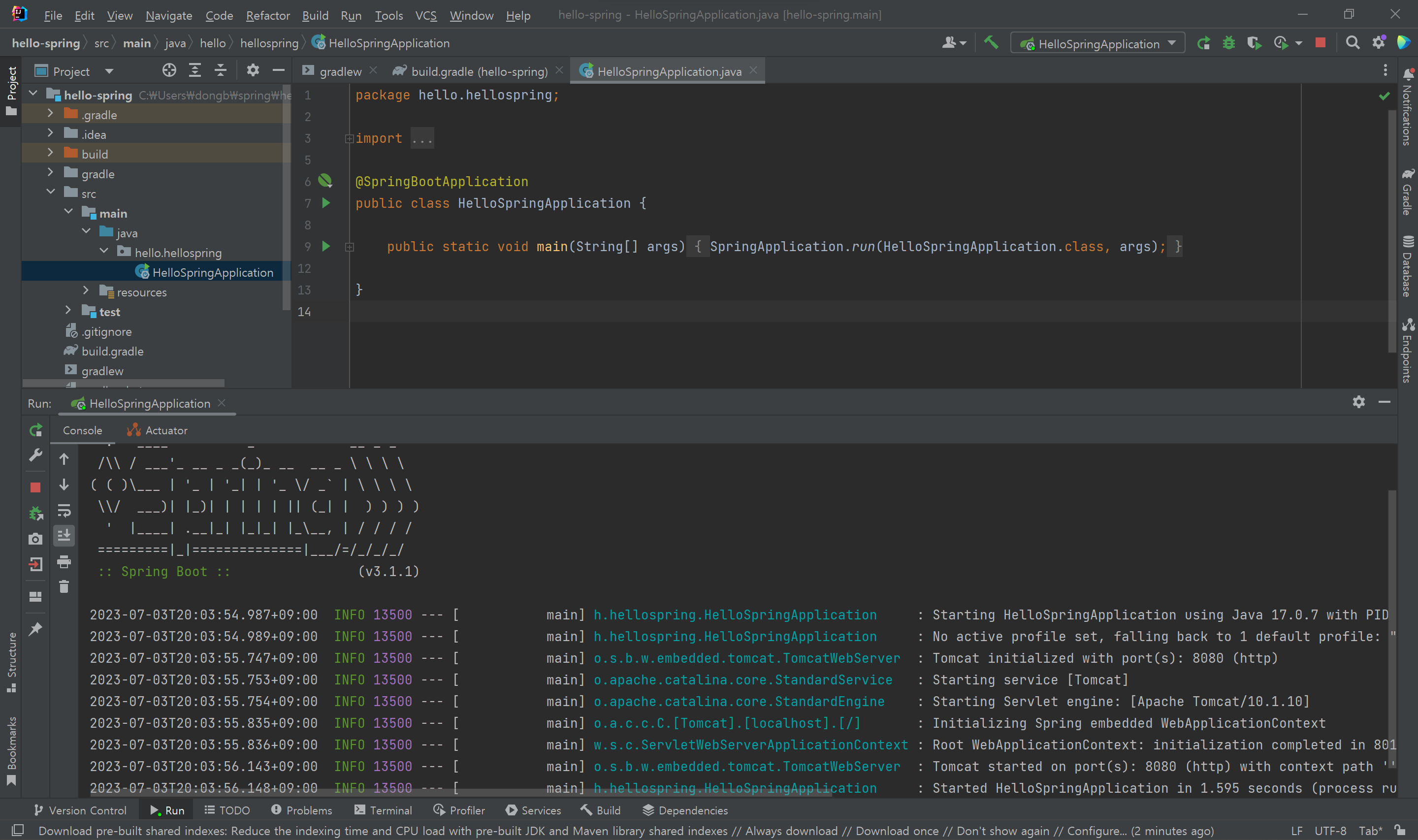Select opened file locate target icon
The width and height of the screenshot is (1418, 840).
tap(168, 71)
